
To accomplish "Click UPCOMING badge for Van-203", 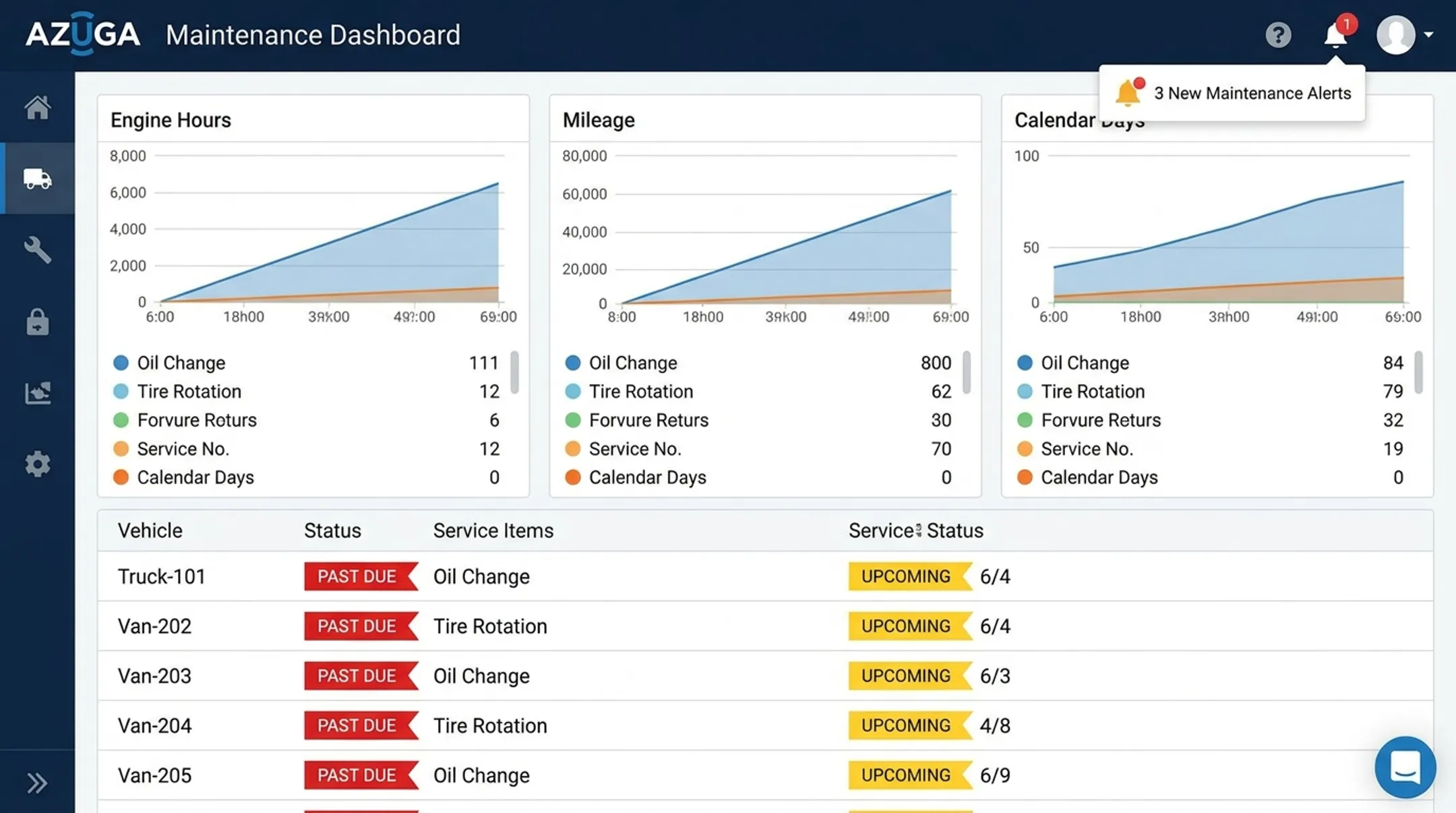I will (x=910, y=675).
